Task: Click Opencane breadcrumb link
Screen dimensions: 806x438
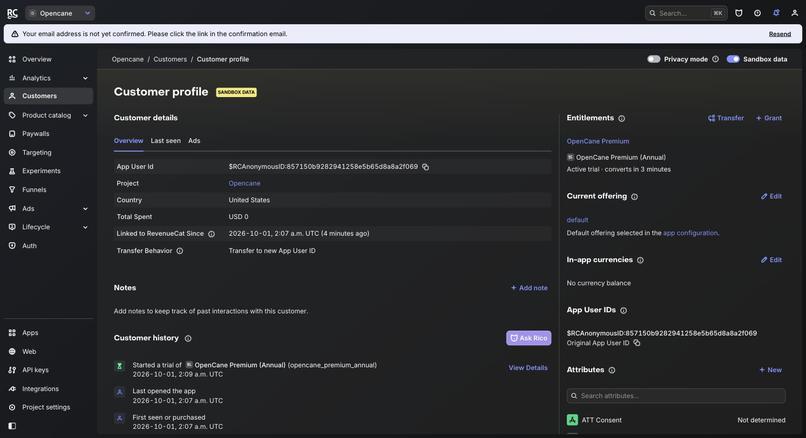Action: 127,59
